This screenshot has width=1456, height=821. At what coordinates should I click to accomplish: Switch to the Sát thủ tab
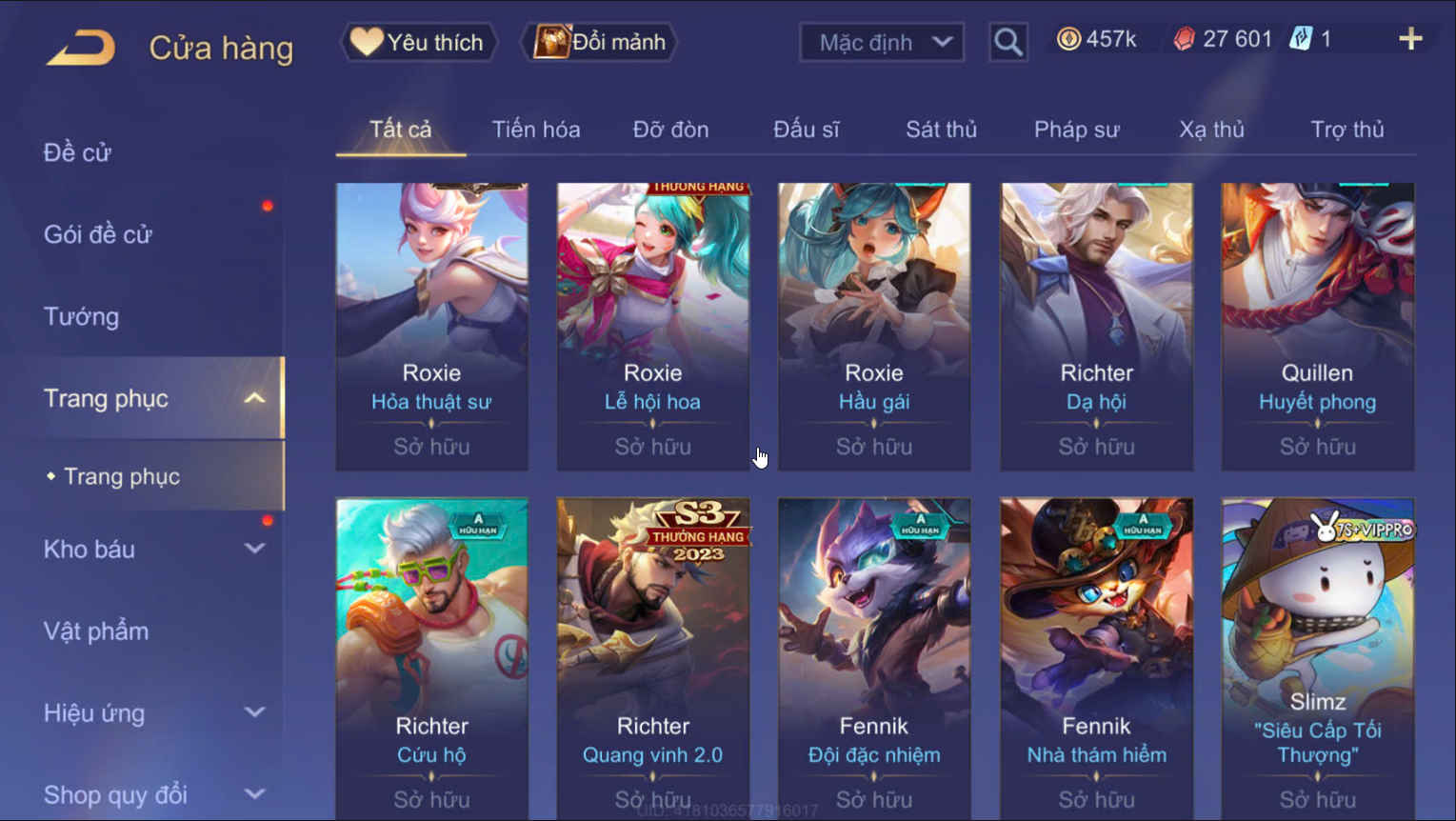(x=941, y=130)
